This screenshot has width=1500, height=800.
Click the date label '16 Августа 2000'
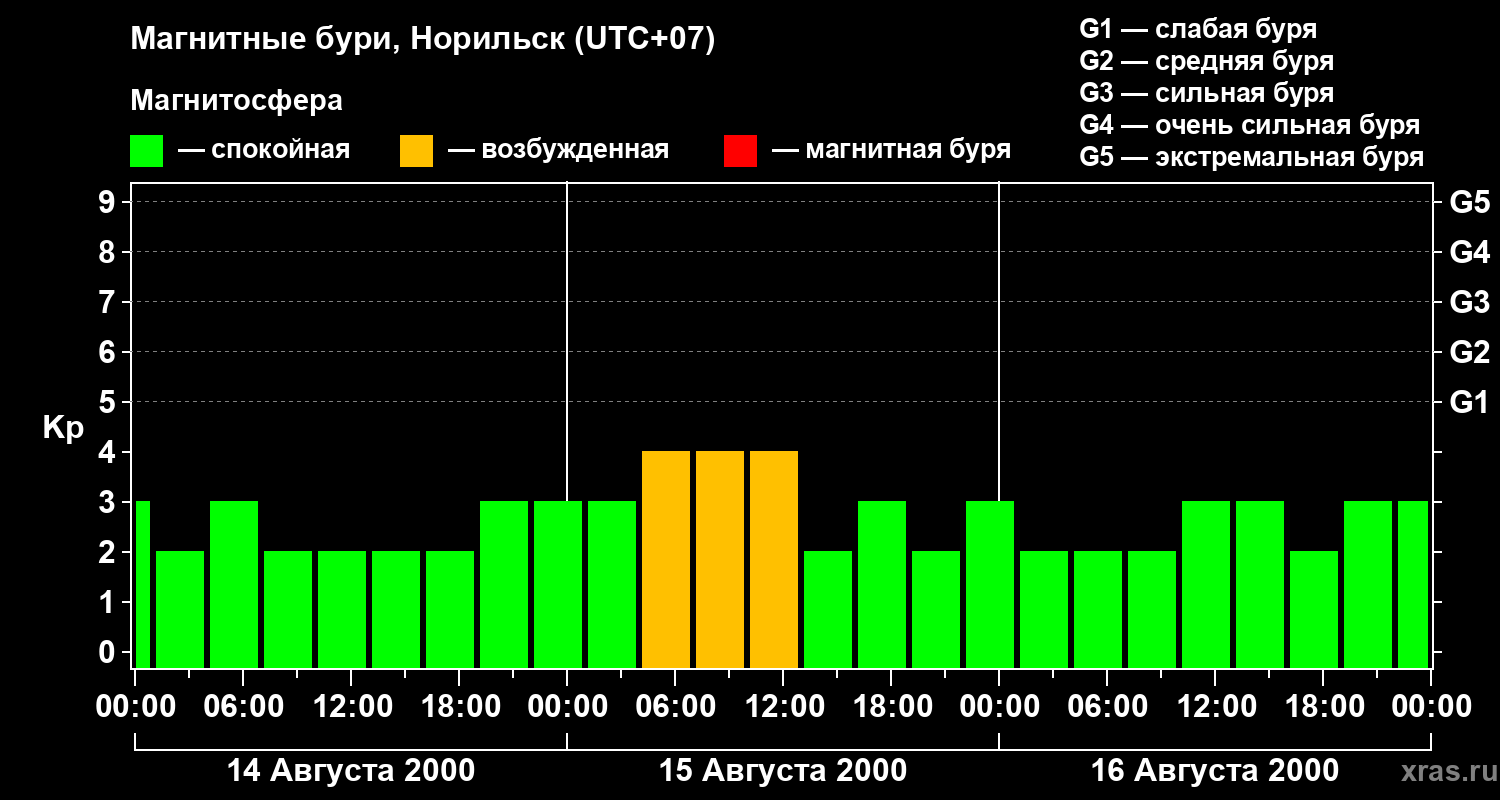[x=1215, y=771]
